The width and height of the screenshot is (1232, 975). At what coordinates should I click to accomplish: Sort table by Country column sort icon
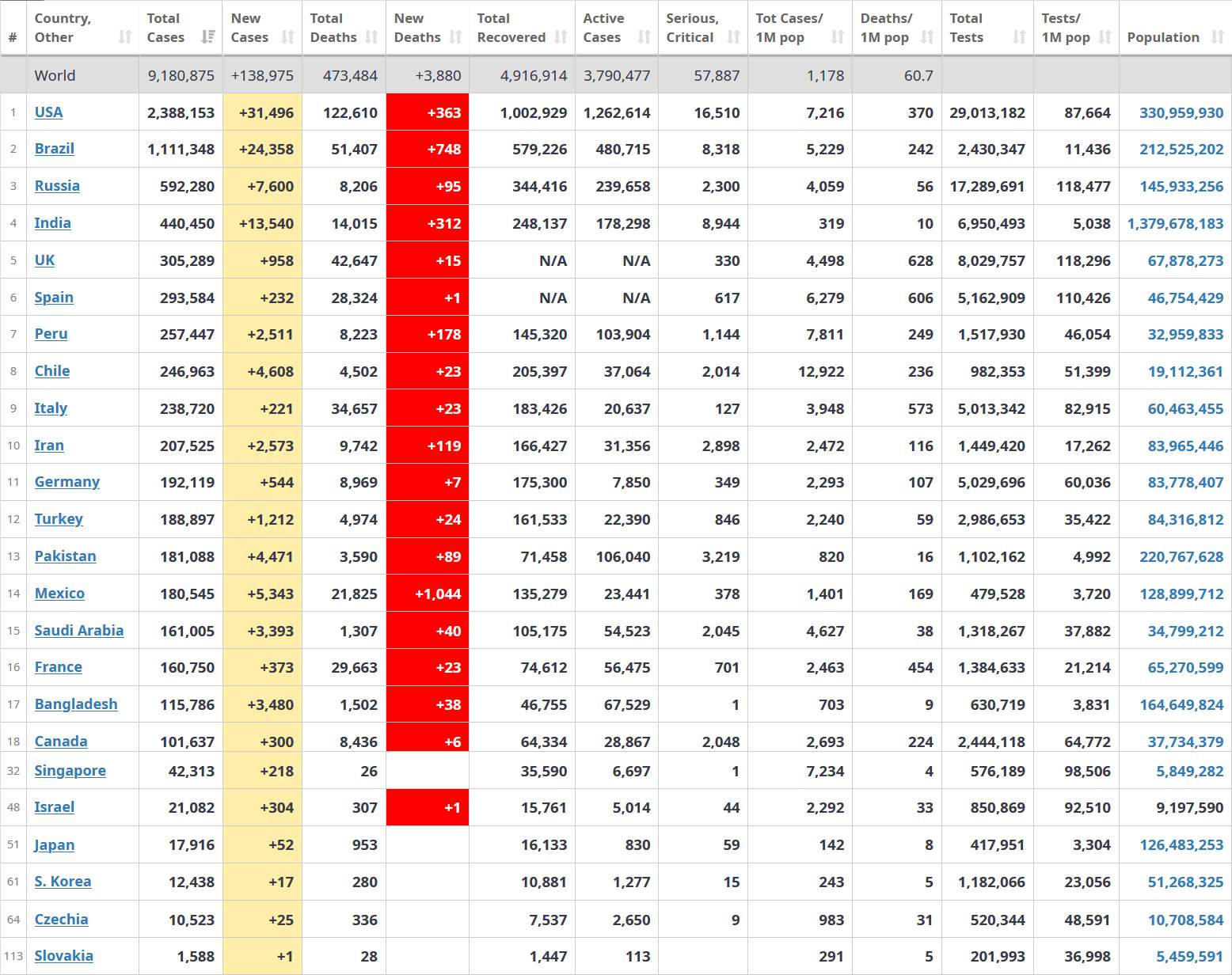coord(125,37)
